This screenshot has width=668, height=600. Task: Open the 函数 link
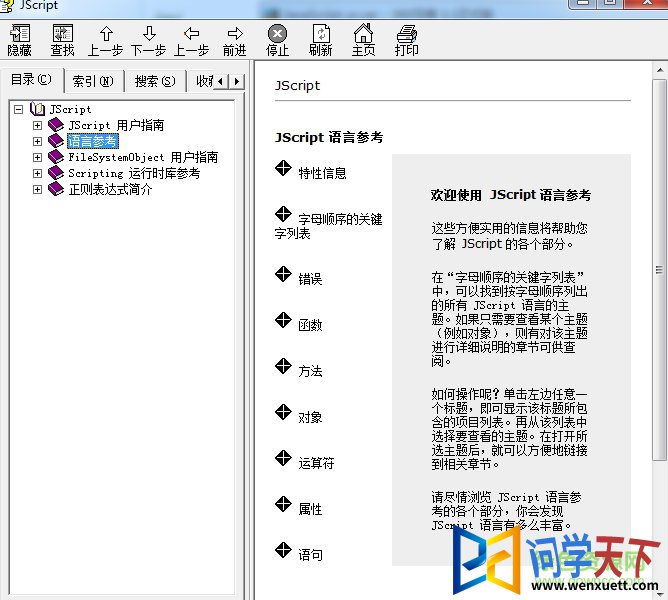[x=310, y=325]
